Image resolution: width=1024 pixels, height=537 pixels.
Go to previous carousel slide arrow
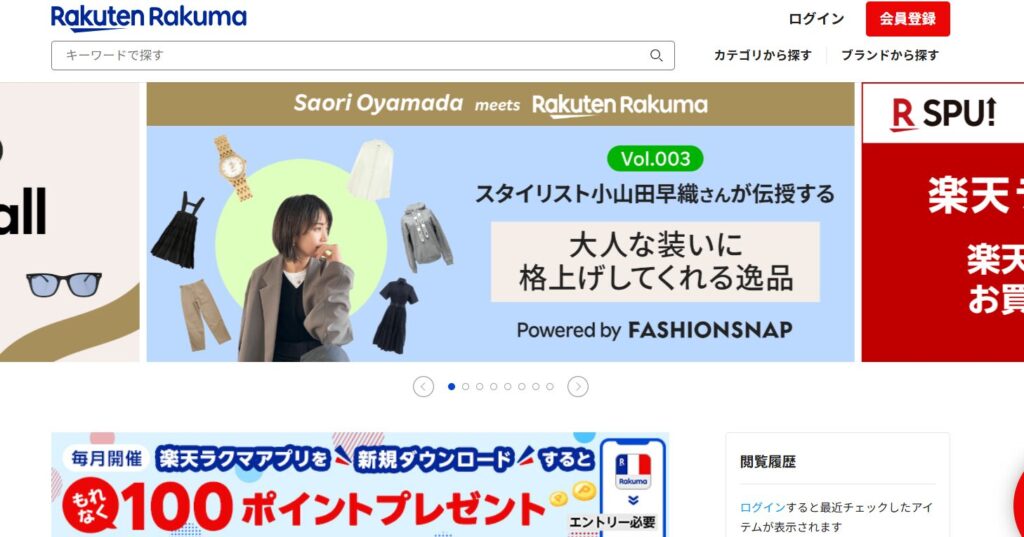click(423, 387)
